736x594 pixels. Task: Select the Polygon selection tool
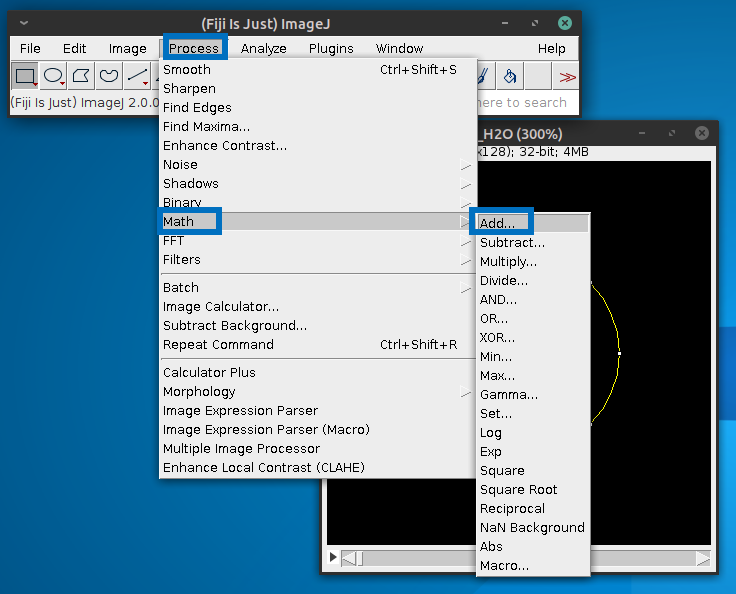[x=81, y=76]
